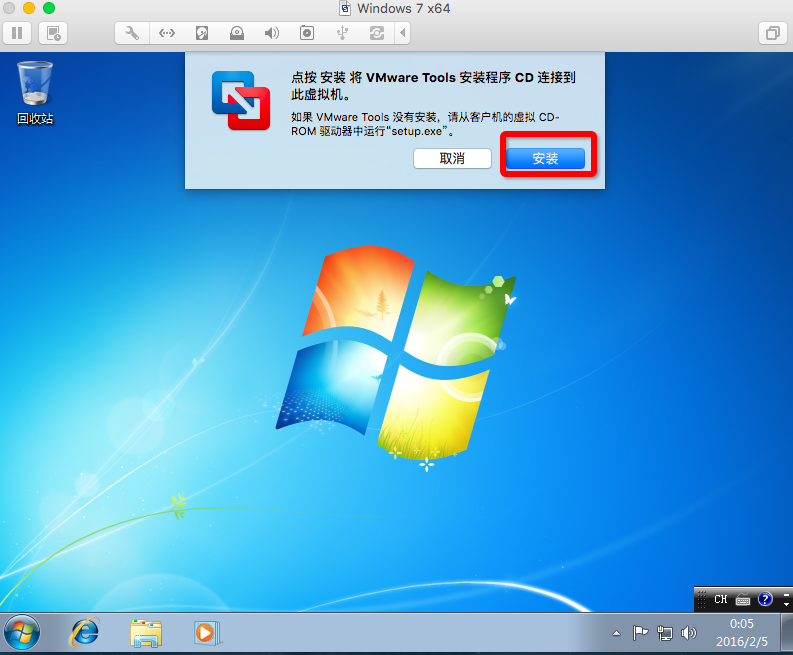This screenshot has width=793, height=655.
Task: Open the Windows Start menu
Action: tap(21, 633)
